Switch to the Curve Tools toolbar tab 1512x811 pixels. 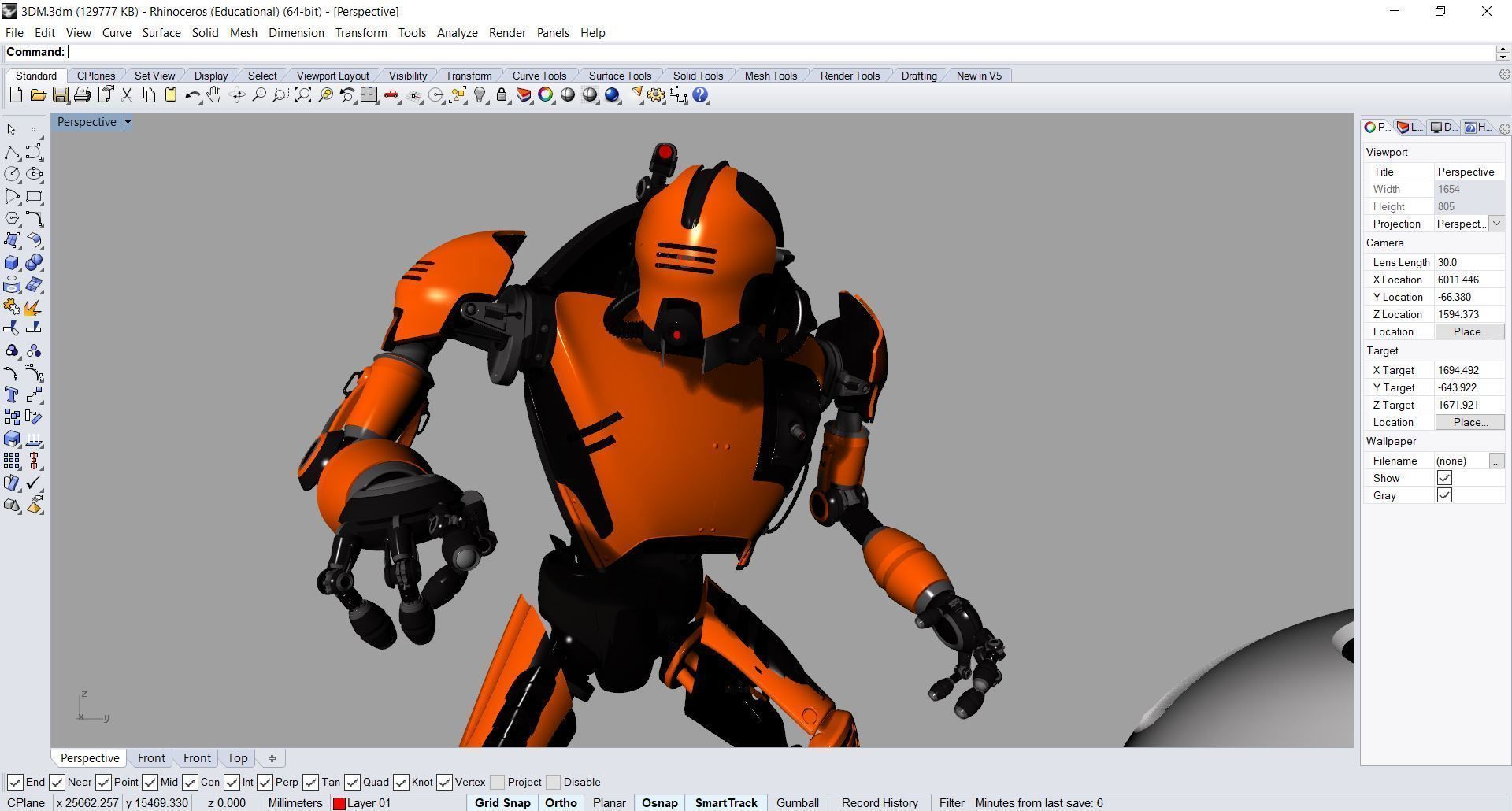click(539, 76)
